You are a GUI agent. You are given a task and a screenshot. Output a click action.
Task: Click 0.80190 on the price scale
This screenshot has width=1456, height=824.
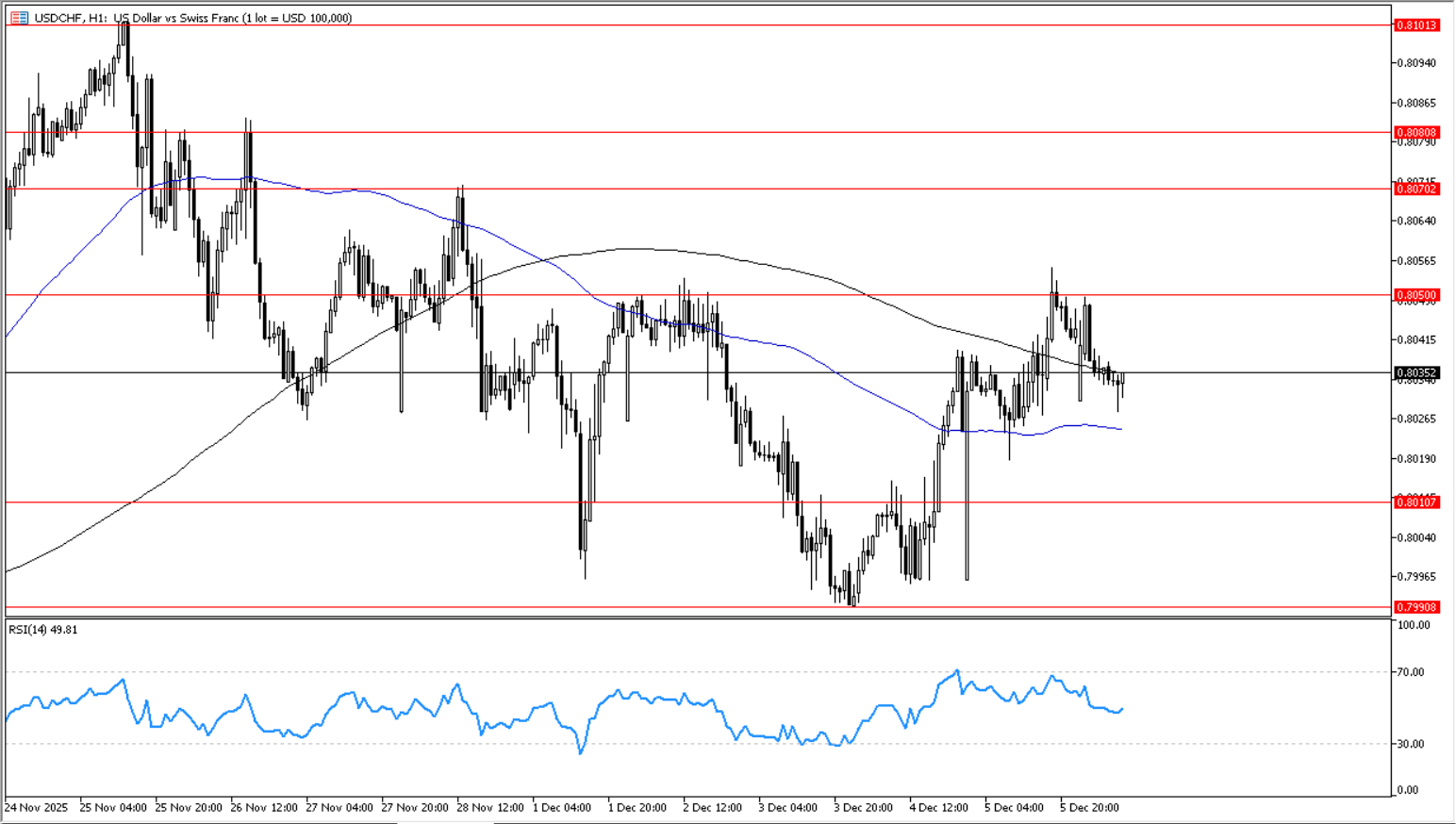(x=1415, y=459)
